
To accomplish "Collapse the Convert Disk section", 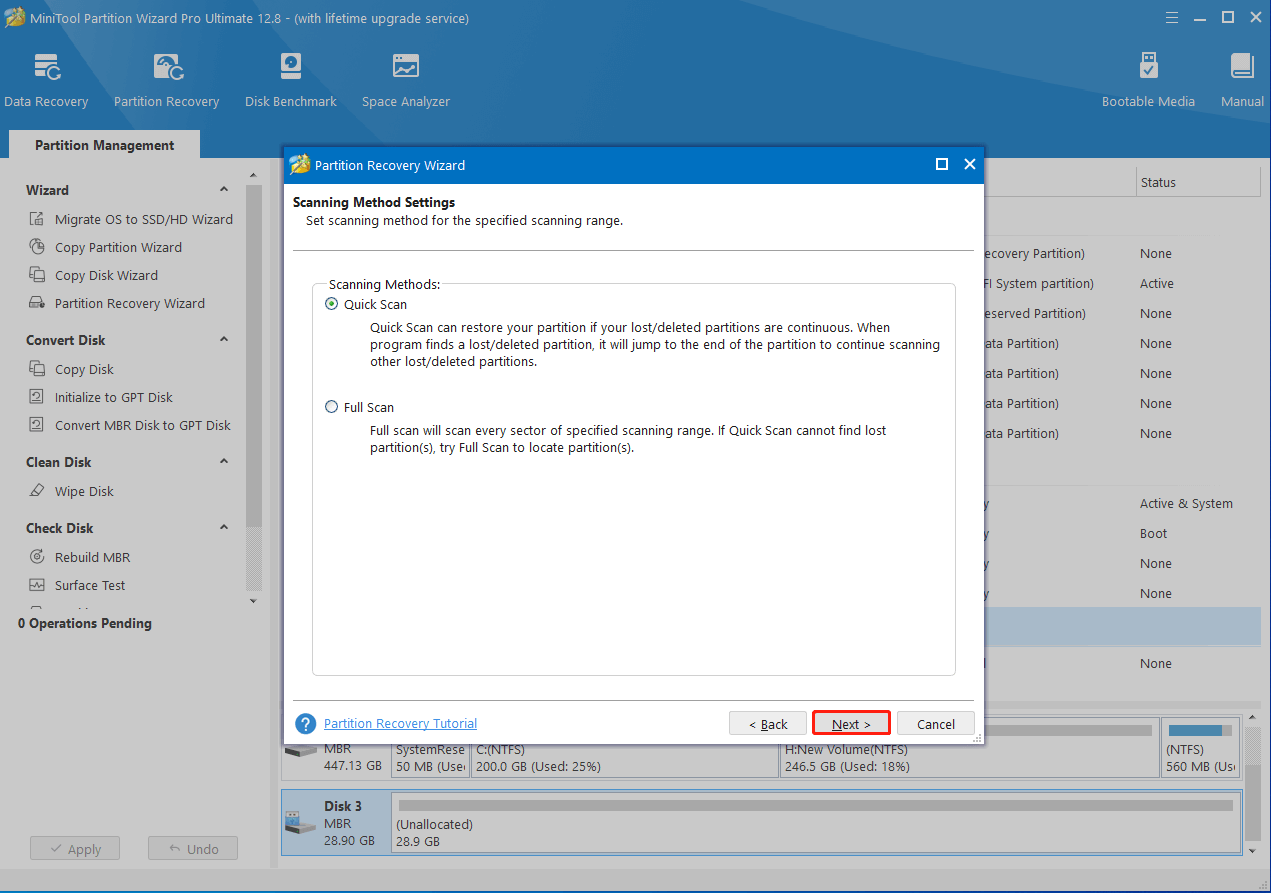I will (x=224, y=339).
